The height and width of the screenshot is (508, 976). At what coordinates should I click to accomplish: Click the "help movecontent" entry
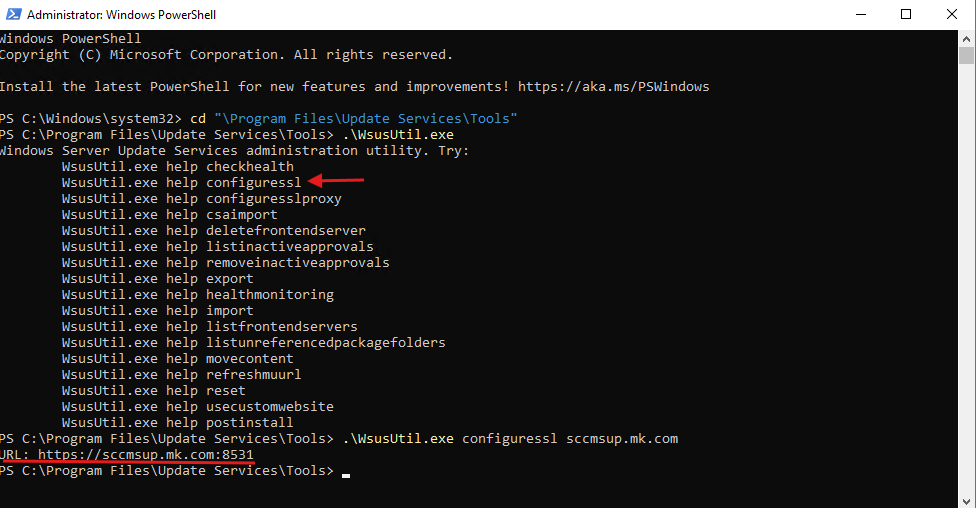point(177,359)
